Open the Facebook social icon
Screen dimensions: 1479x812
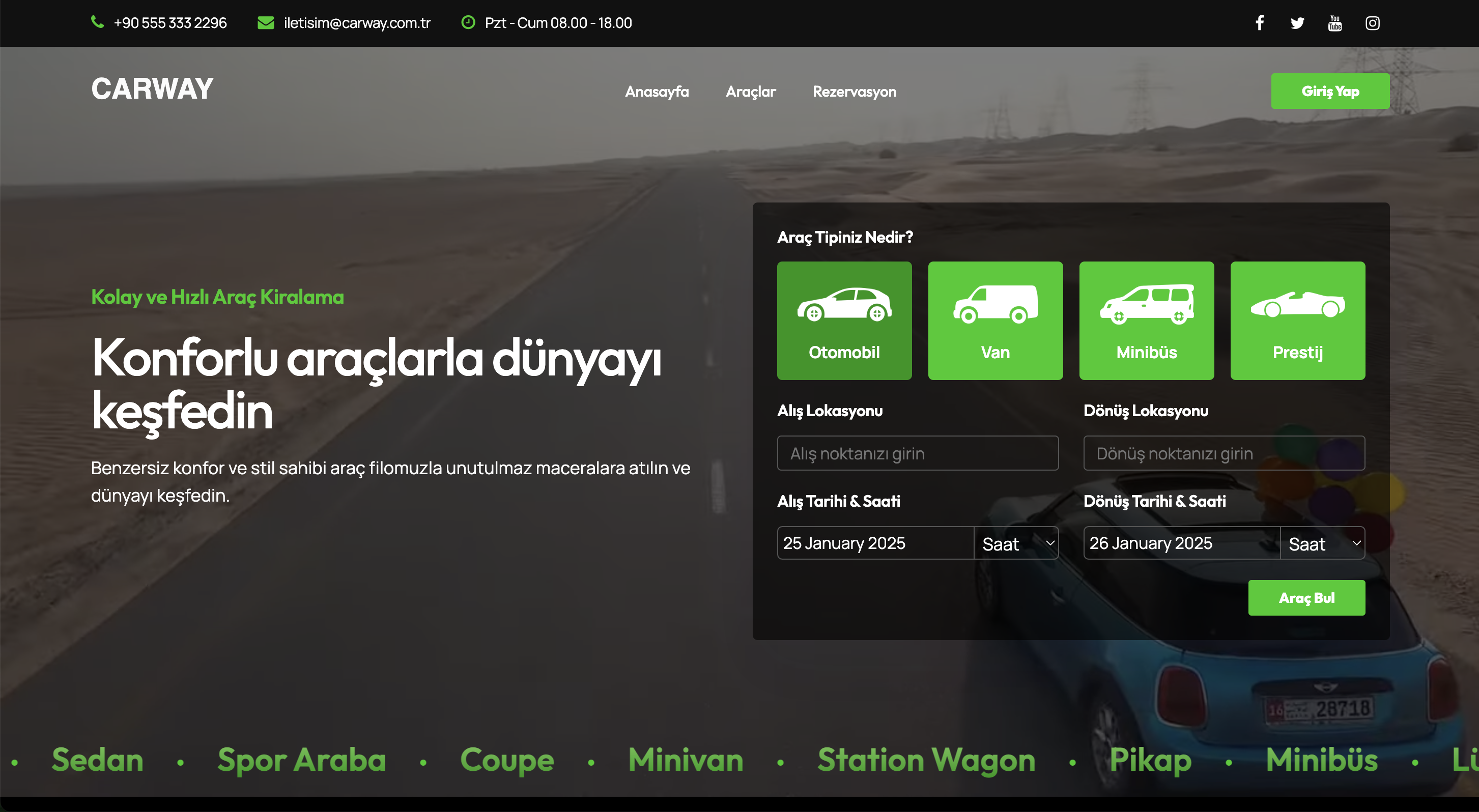[1259, 23]
